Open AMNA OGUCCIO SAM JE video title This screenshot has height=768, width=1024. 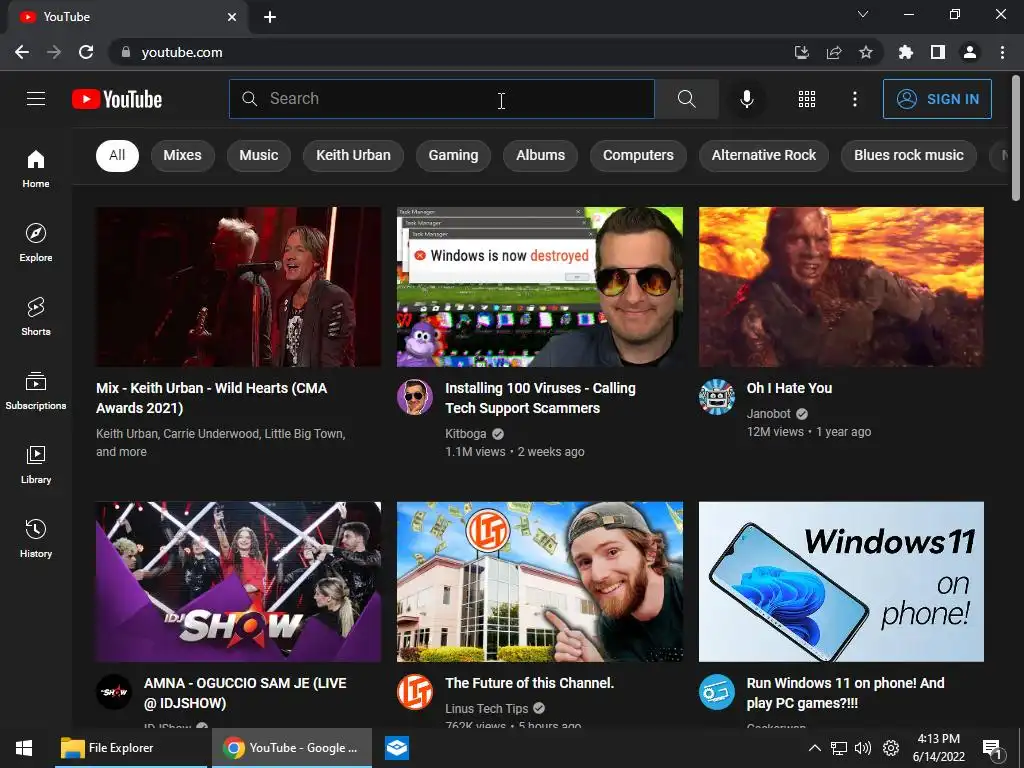[x=246, y=693]
